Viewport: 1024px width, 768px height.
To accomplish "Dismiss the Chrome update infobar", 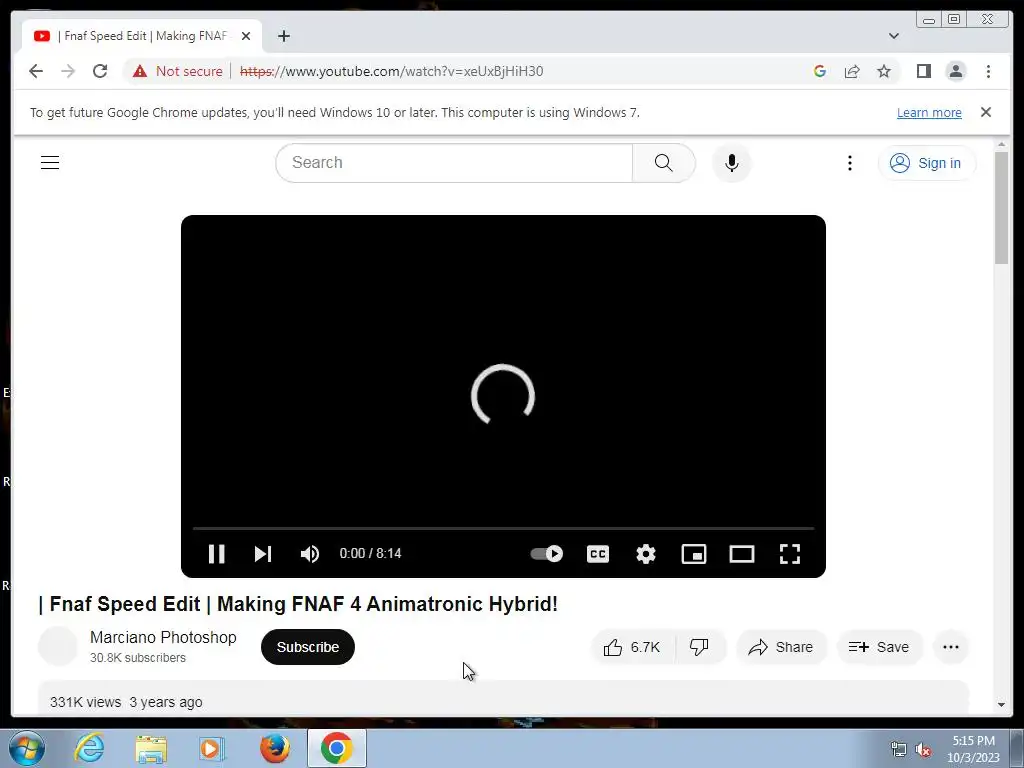I will [x=986, y=112].
